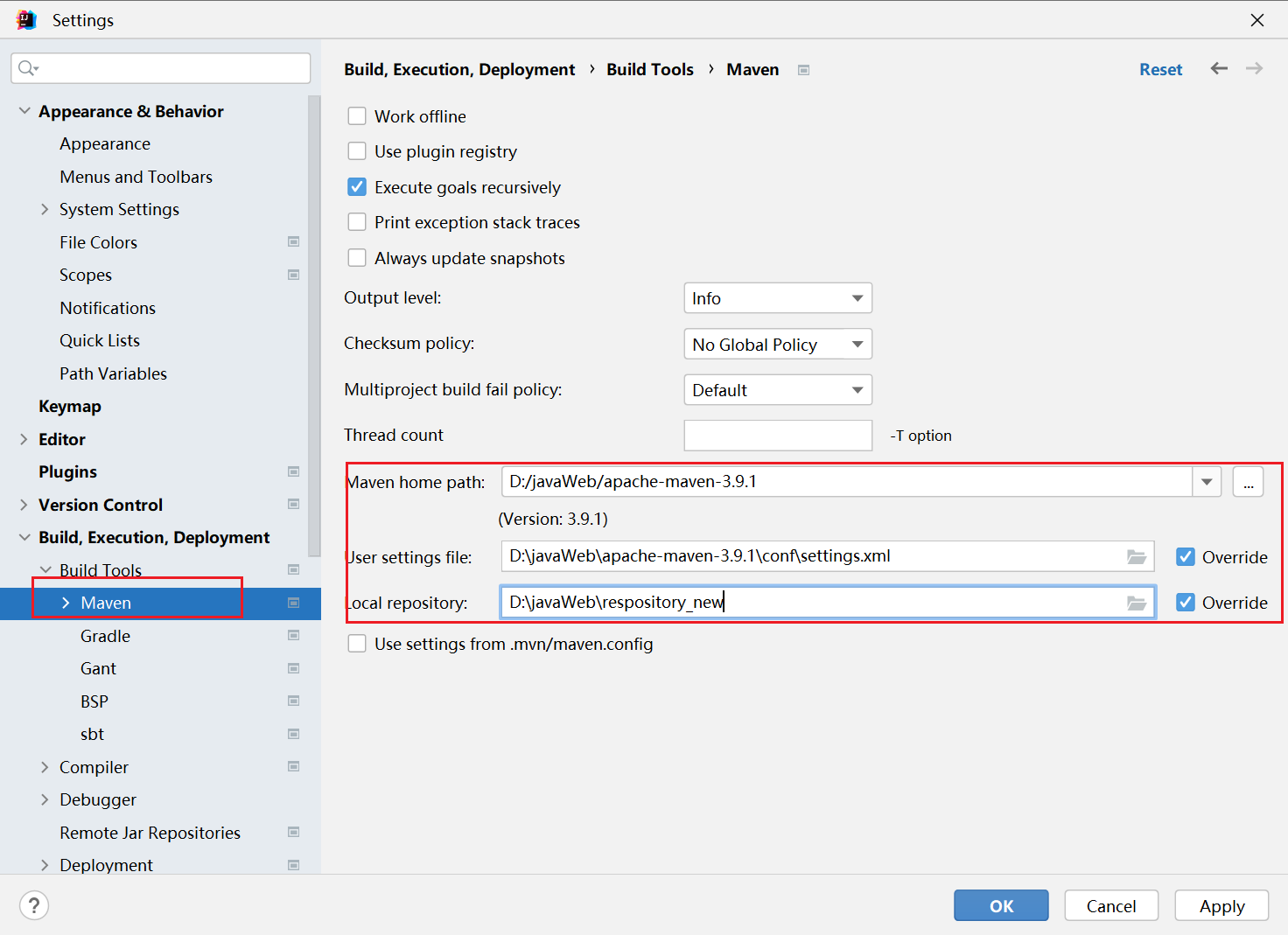Navigate back with the left arrow
The width and height of the screenshot is (1288, 935).
click(1219, 68)
